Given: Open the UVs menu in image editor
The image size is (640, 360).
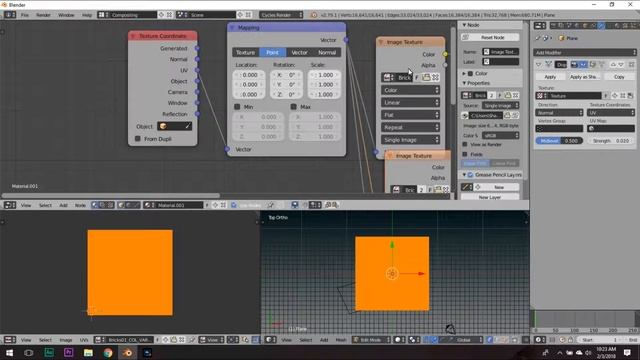Looking at the screenshot, I should click(x=84, y=340).
